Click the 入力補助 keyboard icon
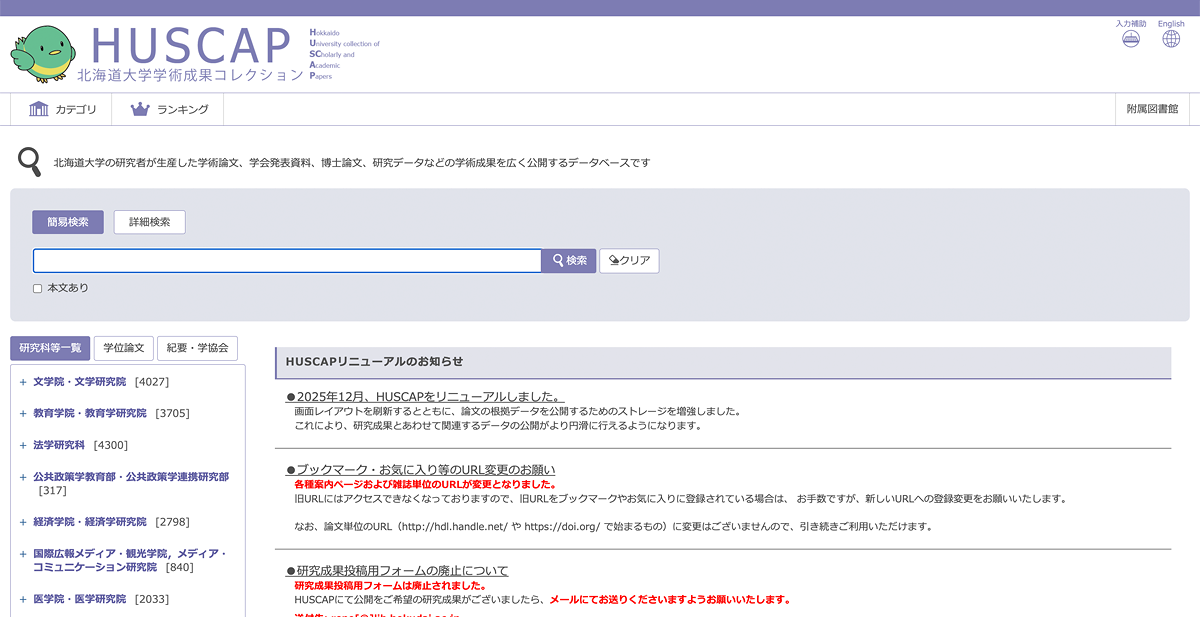This screenshot has width=1200, height=617. tap(1130, 39)
